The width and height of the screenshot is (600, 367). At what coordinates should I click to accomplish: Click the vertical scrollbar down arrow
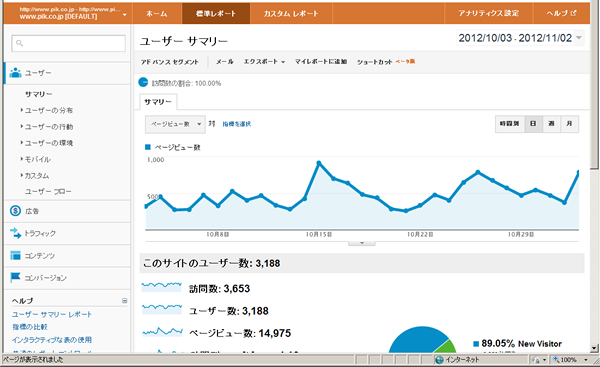pos(593,348)
